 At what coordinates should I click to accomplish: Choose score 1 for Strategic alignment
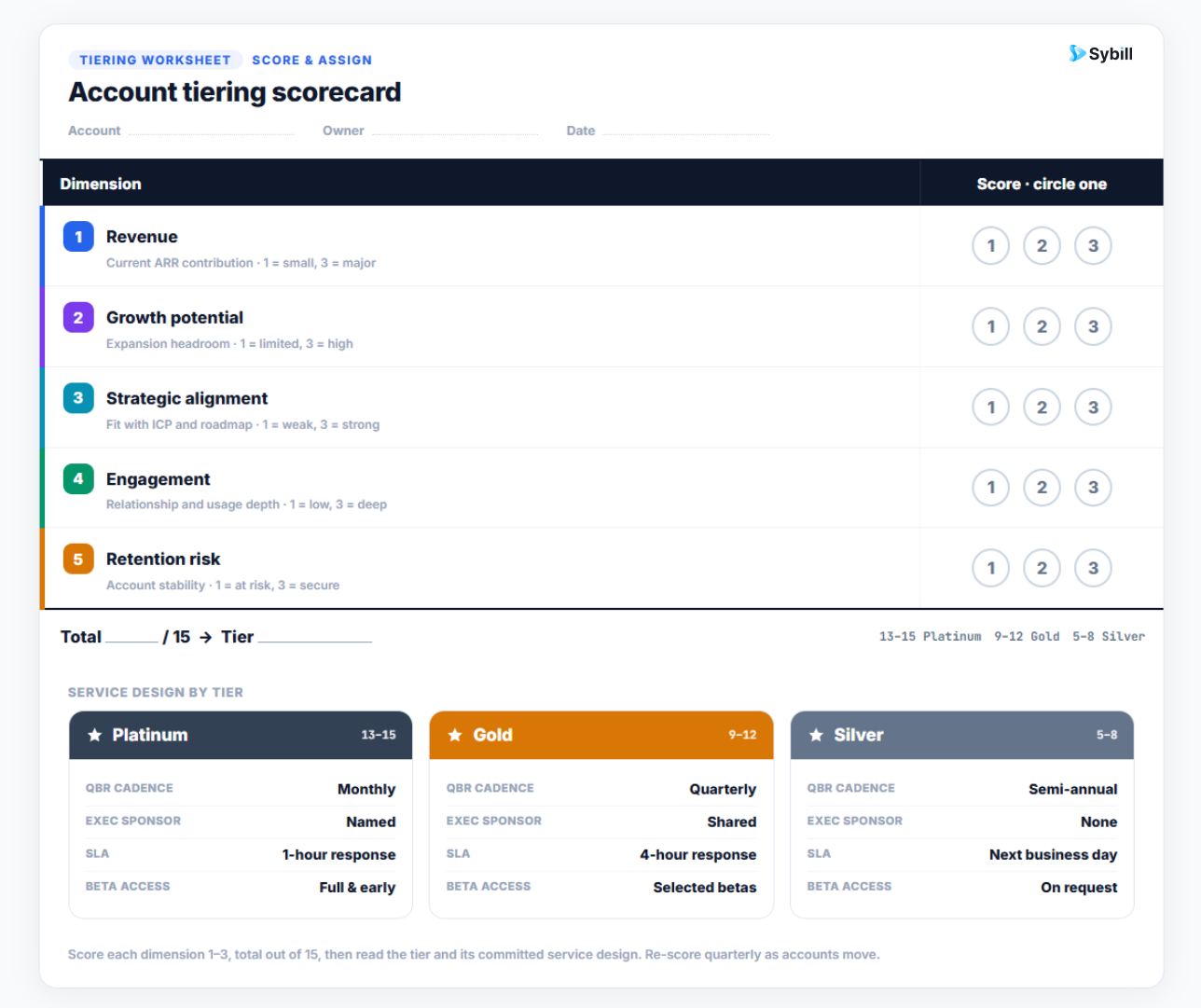(991, 407)
